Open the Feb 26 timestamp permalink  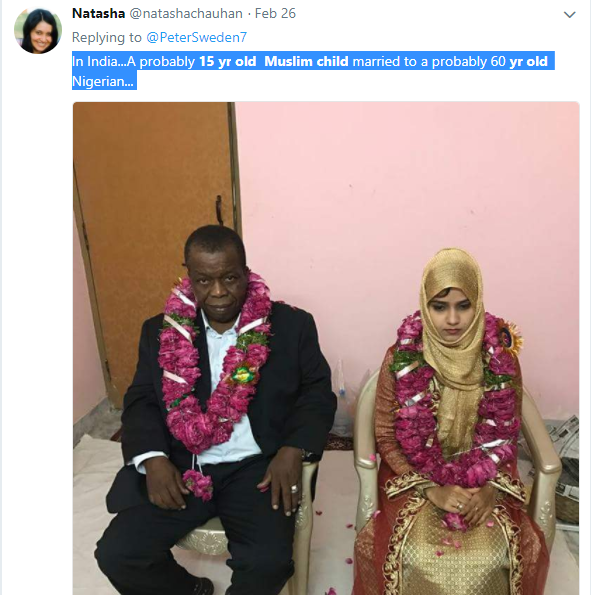click(x=275, y=13)
